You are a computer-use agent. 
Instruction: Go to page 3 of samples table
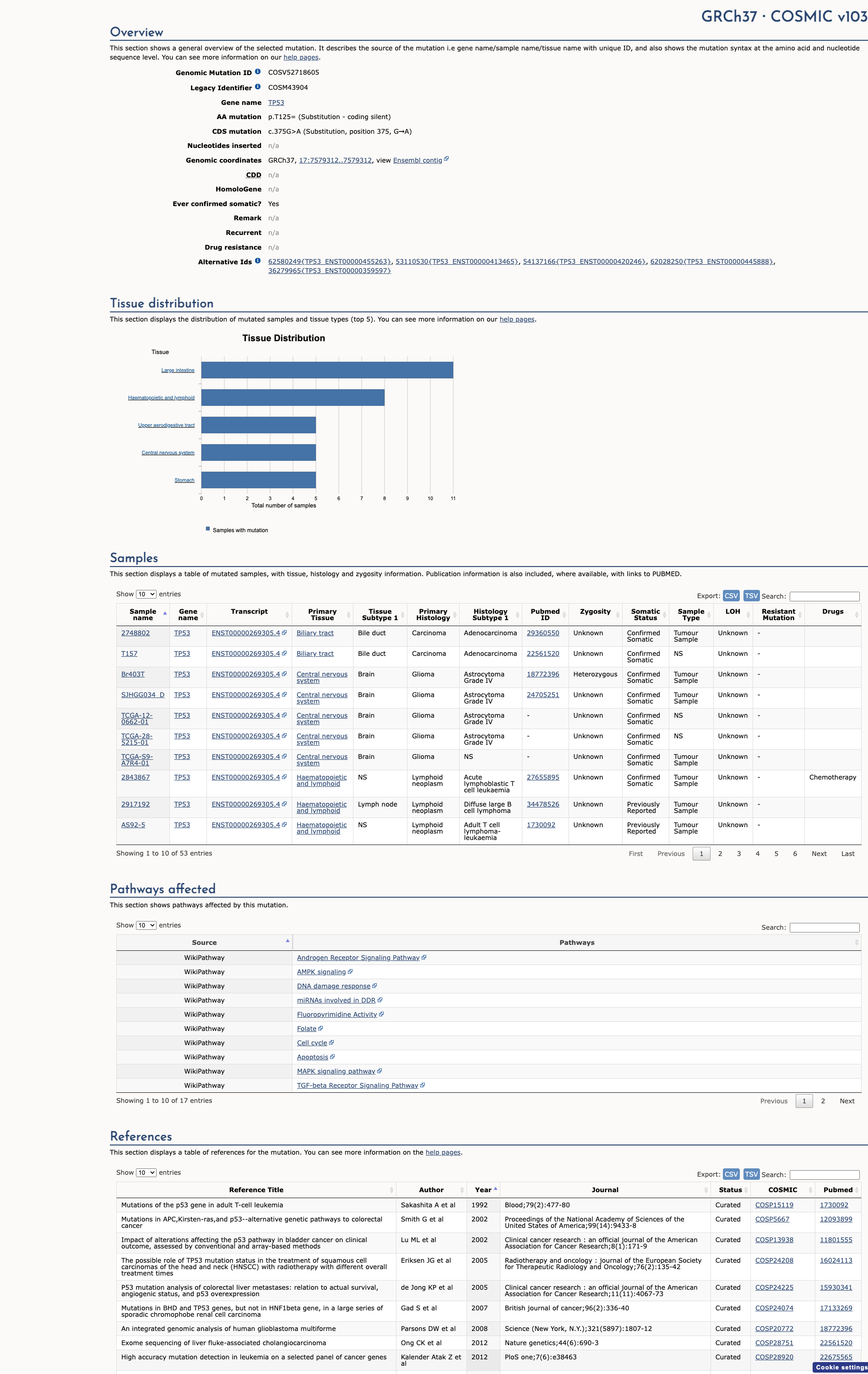[x=738, y=854]
